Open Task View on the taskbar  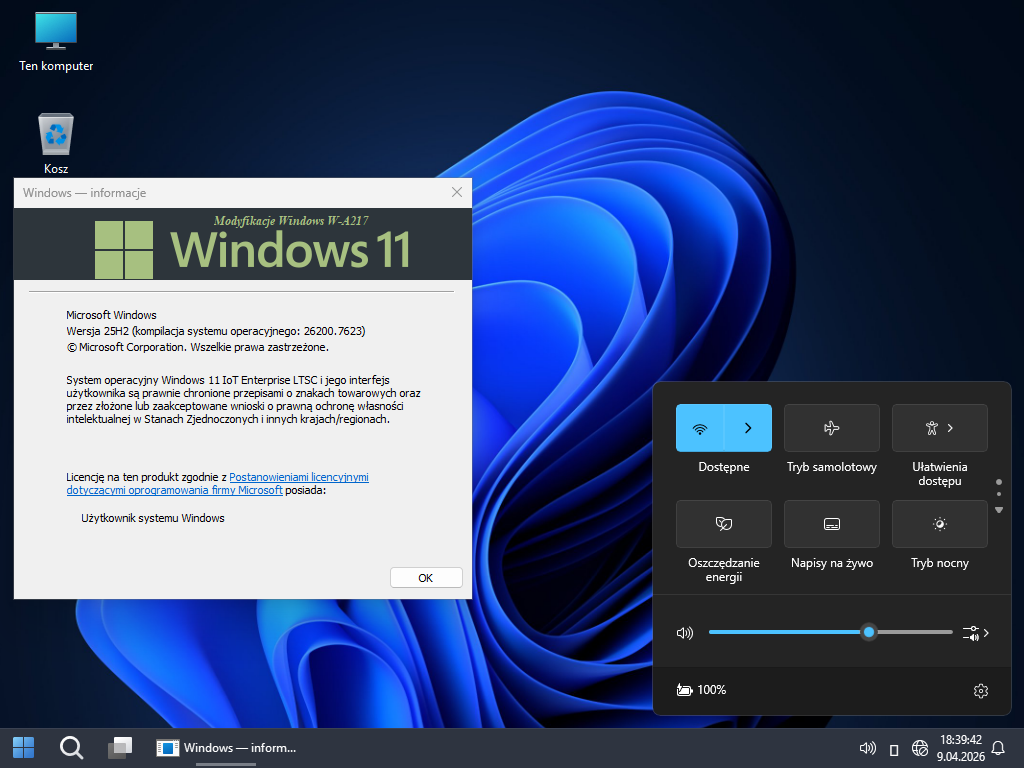pos(120,747)
